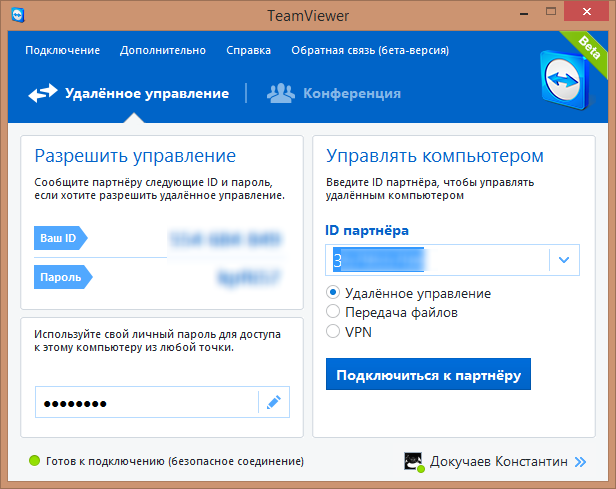Open the Справка menu
The height and width of the screenshot is (489, 616).
point(248,50)
